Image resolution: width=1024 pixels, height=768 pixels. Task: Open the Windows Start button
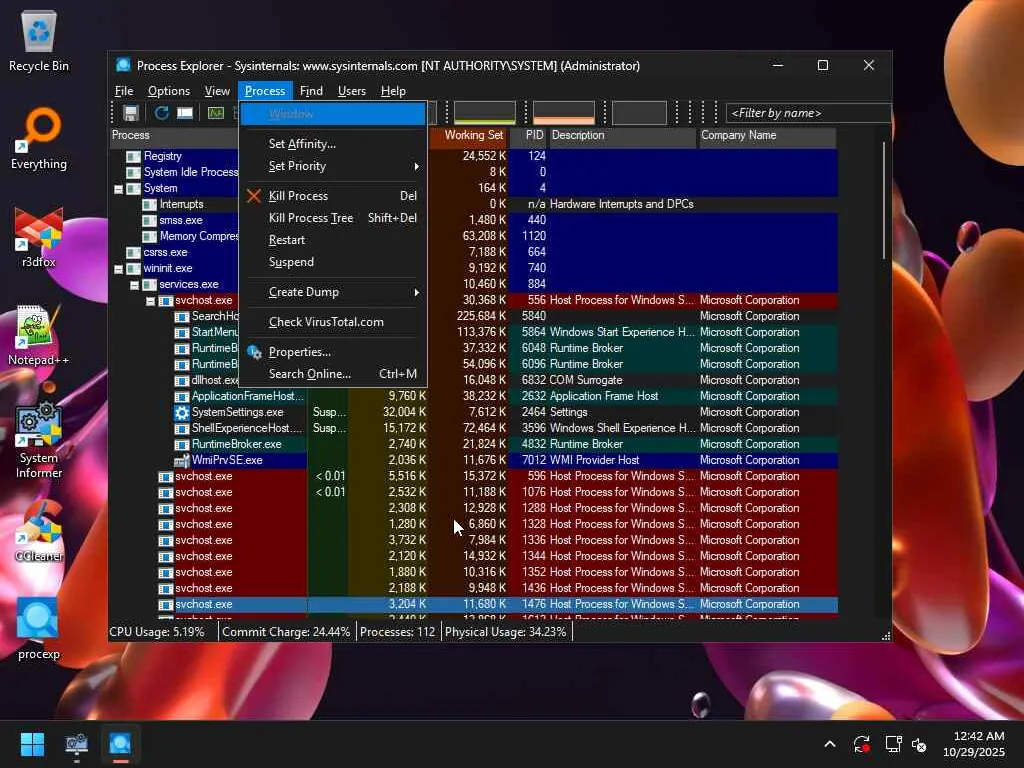[x=32, y=744]
